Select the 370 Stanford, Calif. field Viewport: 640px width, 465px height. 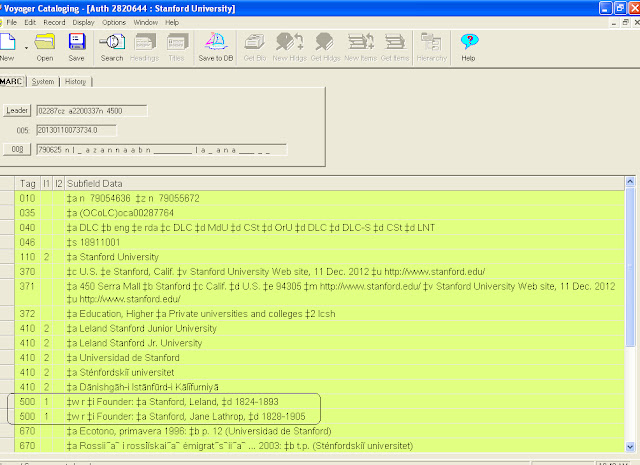click(x=344, y=272)
